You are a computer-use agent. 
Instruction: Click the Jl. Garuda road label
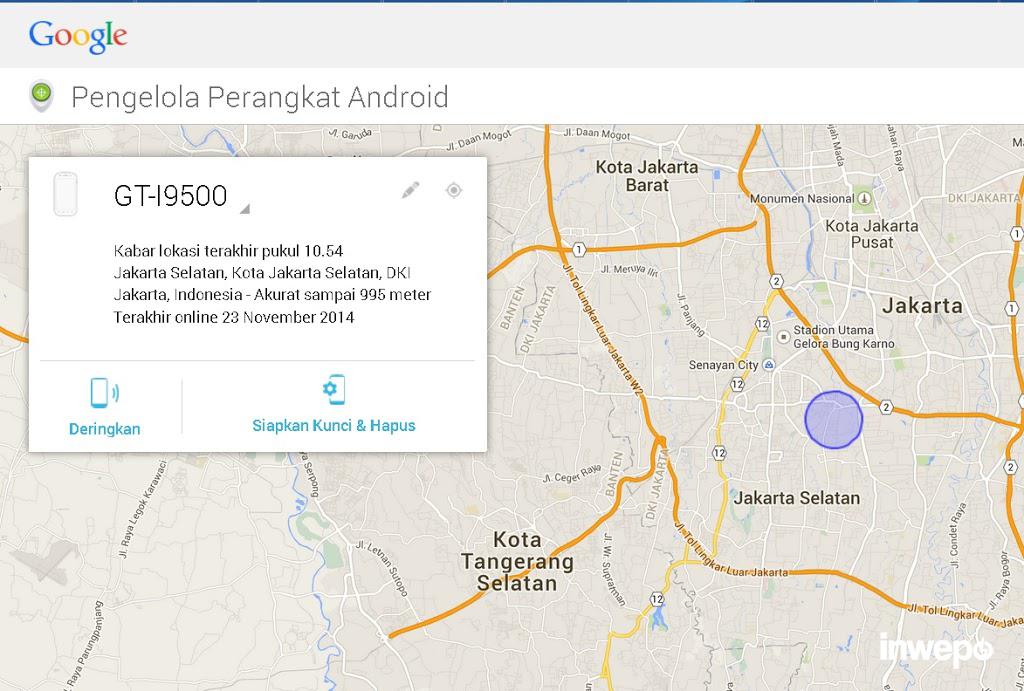(350, 134)
